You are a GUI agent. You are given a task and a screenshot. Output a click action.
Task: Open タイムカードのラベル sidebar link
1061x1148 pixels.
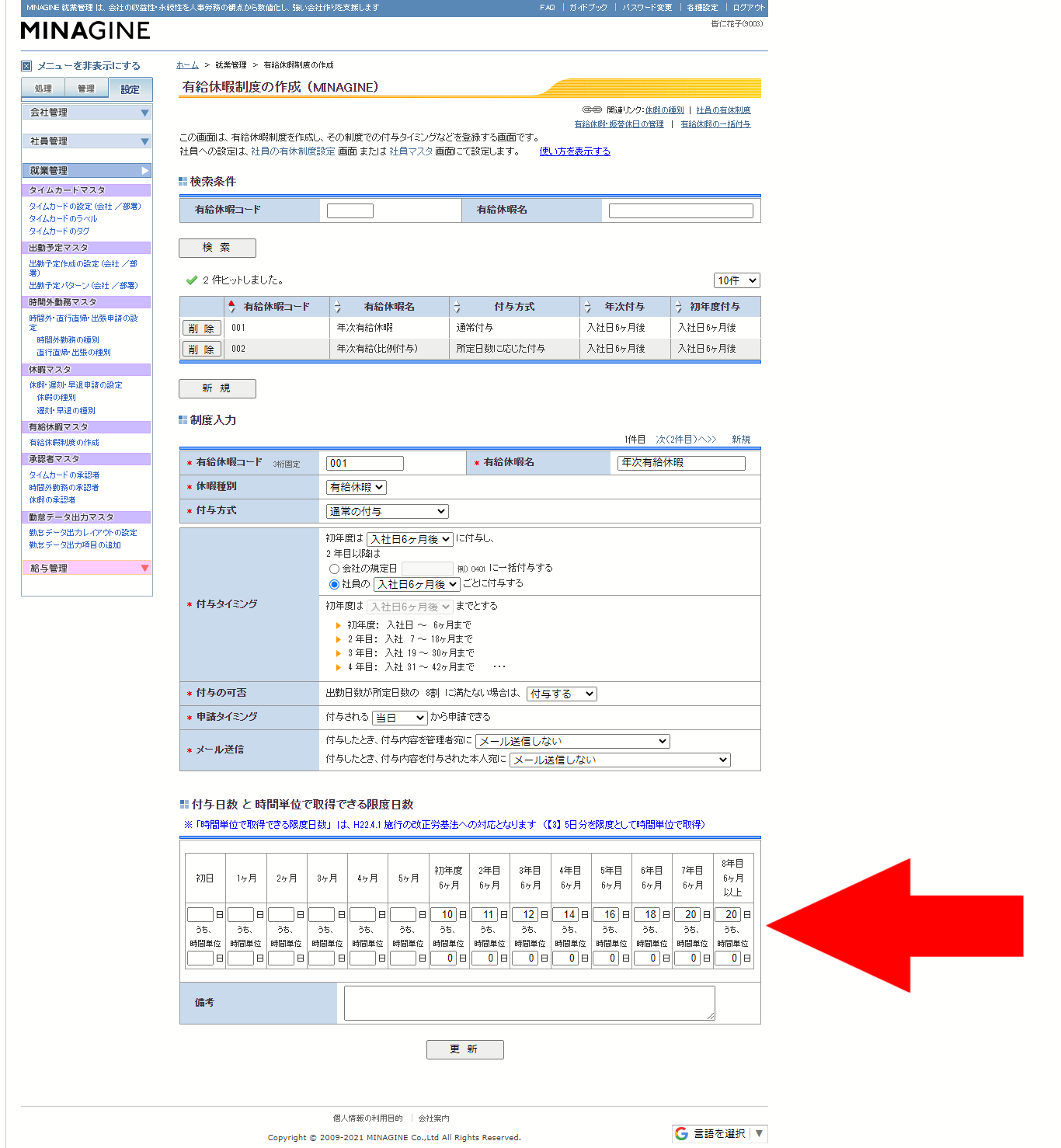(x=63, y=219)
